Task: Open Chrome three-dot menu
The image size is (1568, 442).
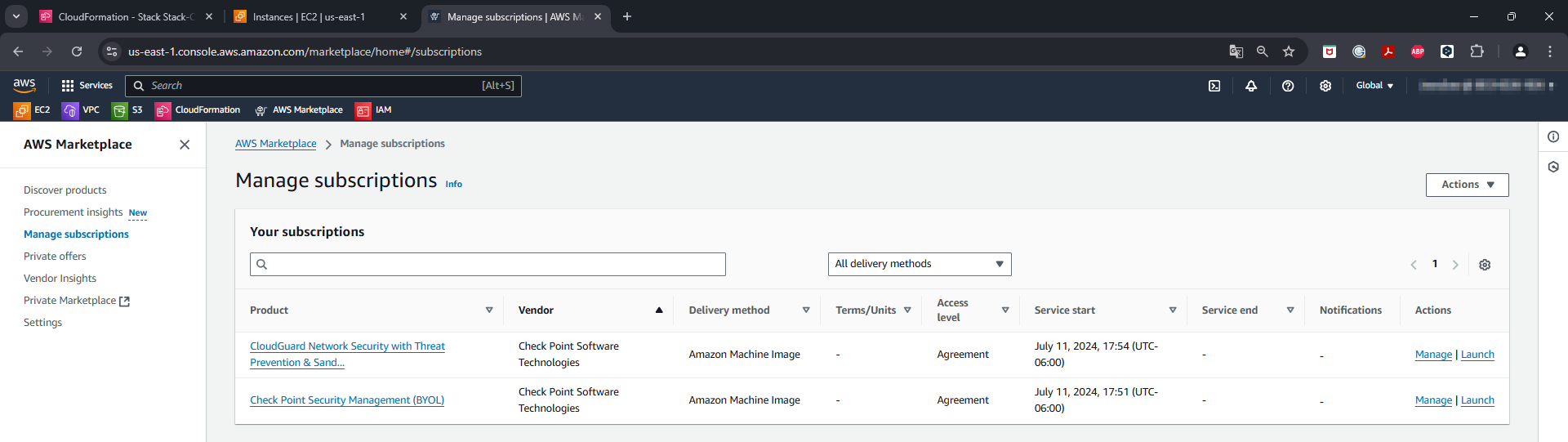Action: click(x=1550, y=51)
